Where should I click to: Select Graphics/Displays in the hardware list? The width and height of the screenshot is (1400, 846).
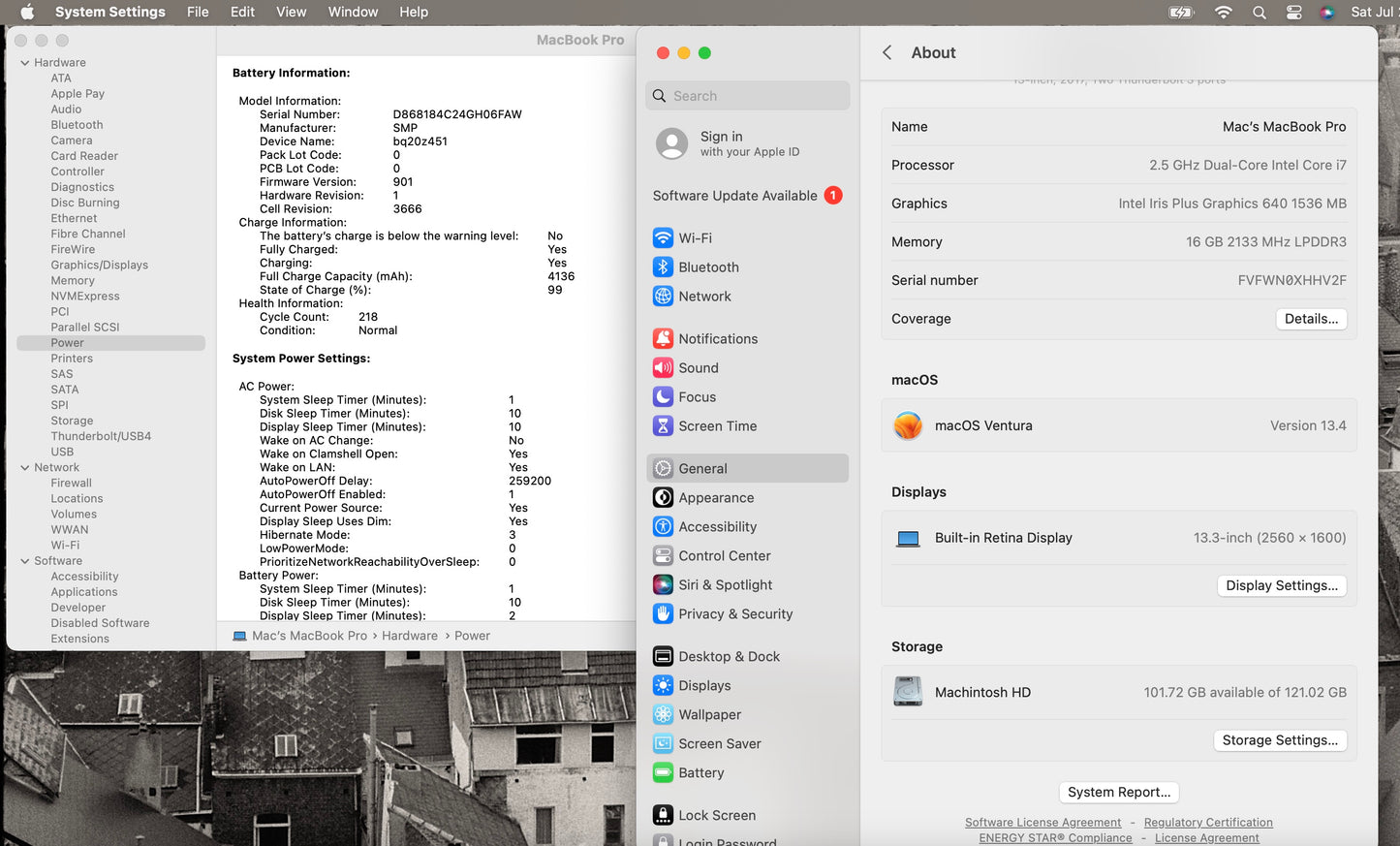(100, 266)
